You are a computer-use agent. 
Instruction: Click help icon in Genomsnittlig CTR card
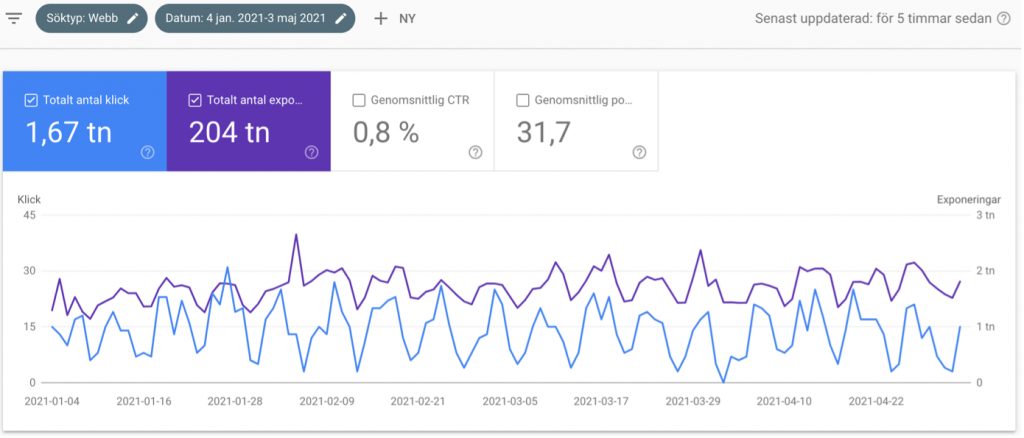pos(475,152)
